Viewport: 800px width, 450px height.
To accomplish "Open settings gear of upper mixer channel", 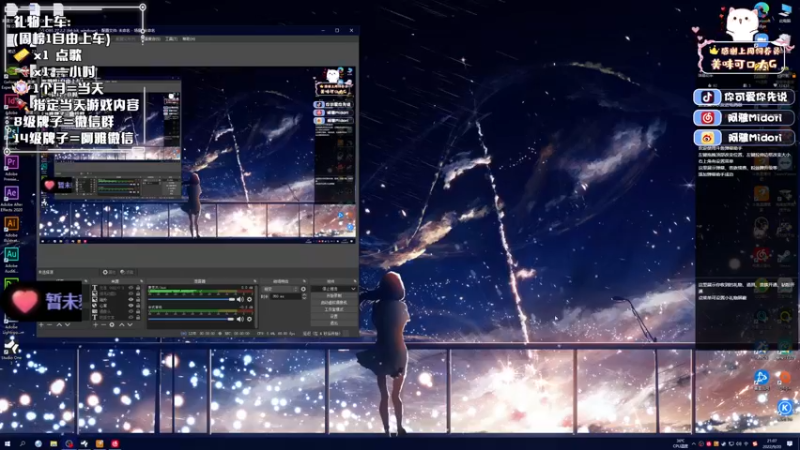I will click(249, 299).
